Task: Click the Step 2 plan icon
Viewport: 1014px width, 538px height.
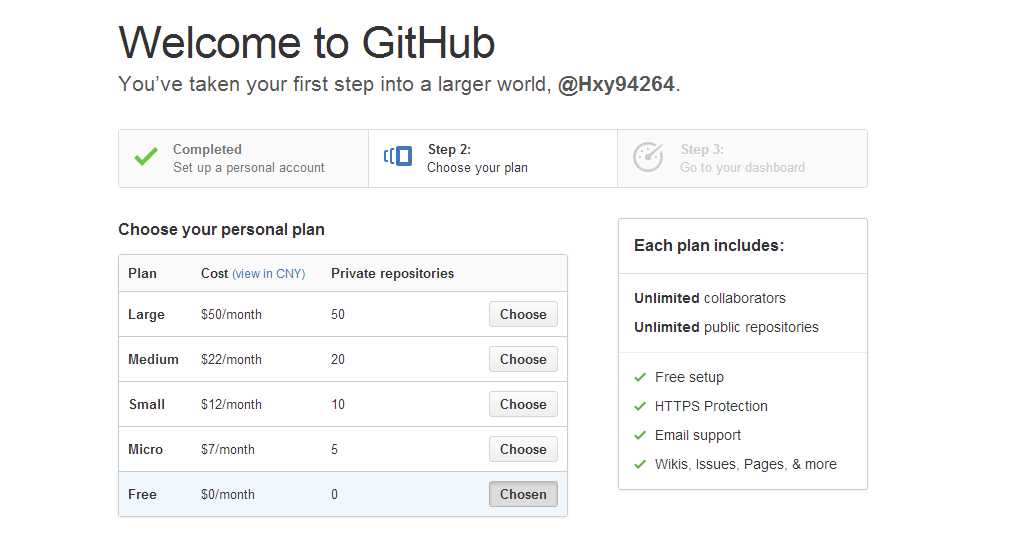Action: click(x=398, y=156)
